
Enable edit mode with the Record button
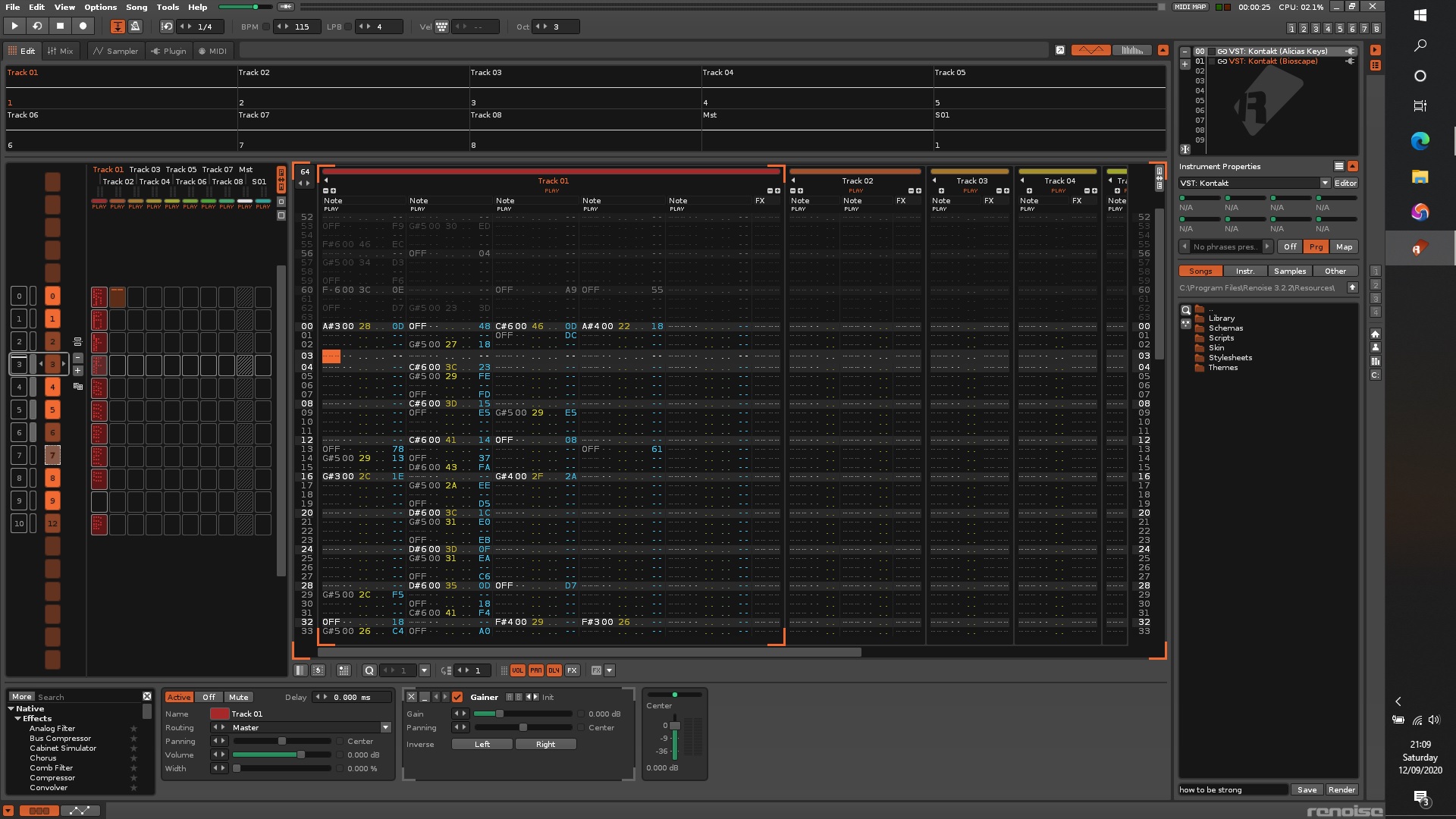click(x=83, y=26)
